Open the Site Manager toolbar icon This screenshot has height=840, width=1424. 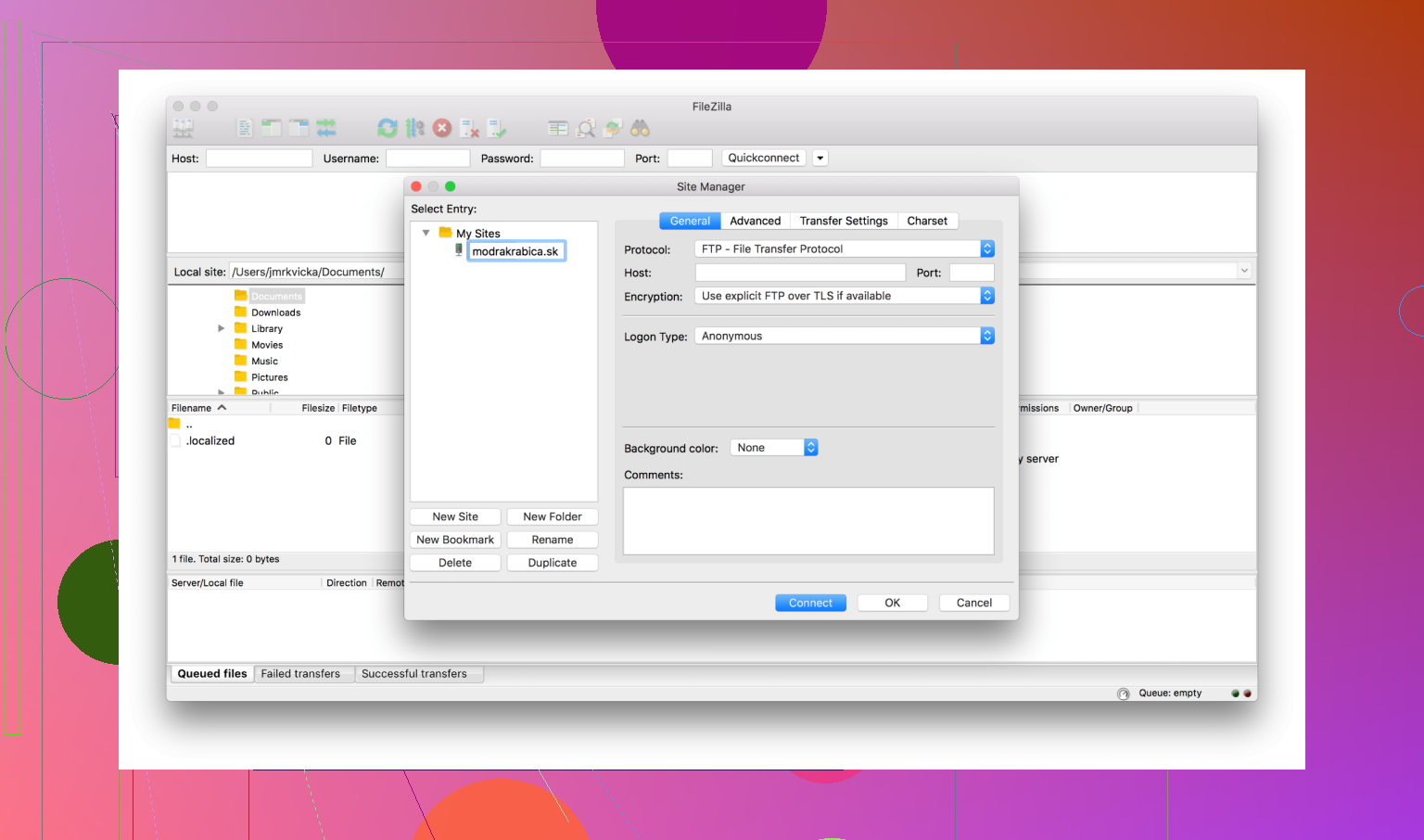[x=183, y=128]
